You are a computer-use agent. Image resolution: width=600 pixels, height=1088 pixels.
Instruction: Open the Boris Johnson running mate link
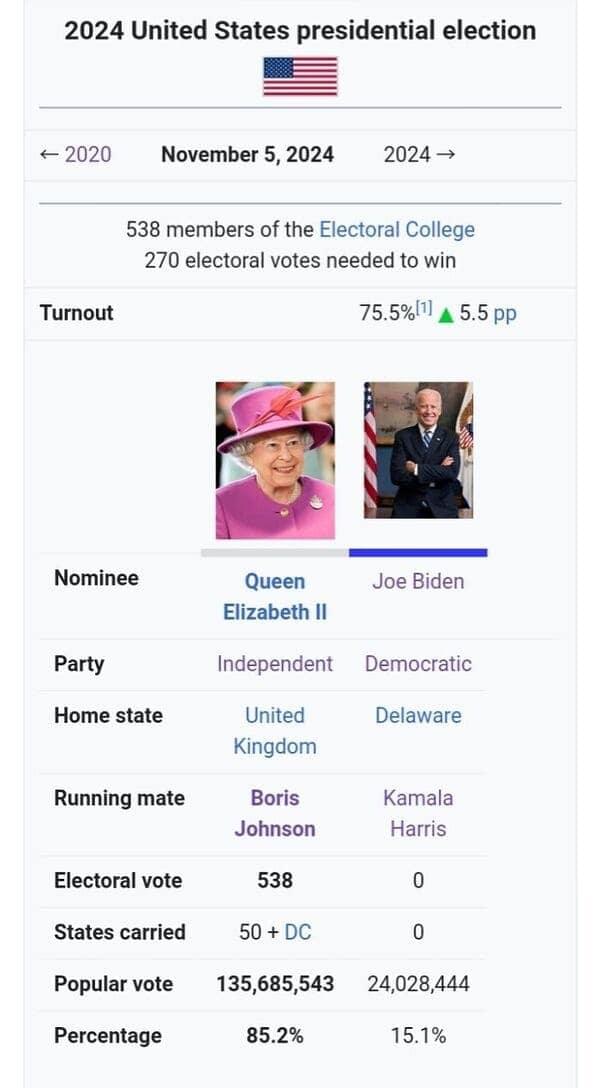[x=275, y=813]
